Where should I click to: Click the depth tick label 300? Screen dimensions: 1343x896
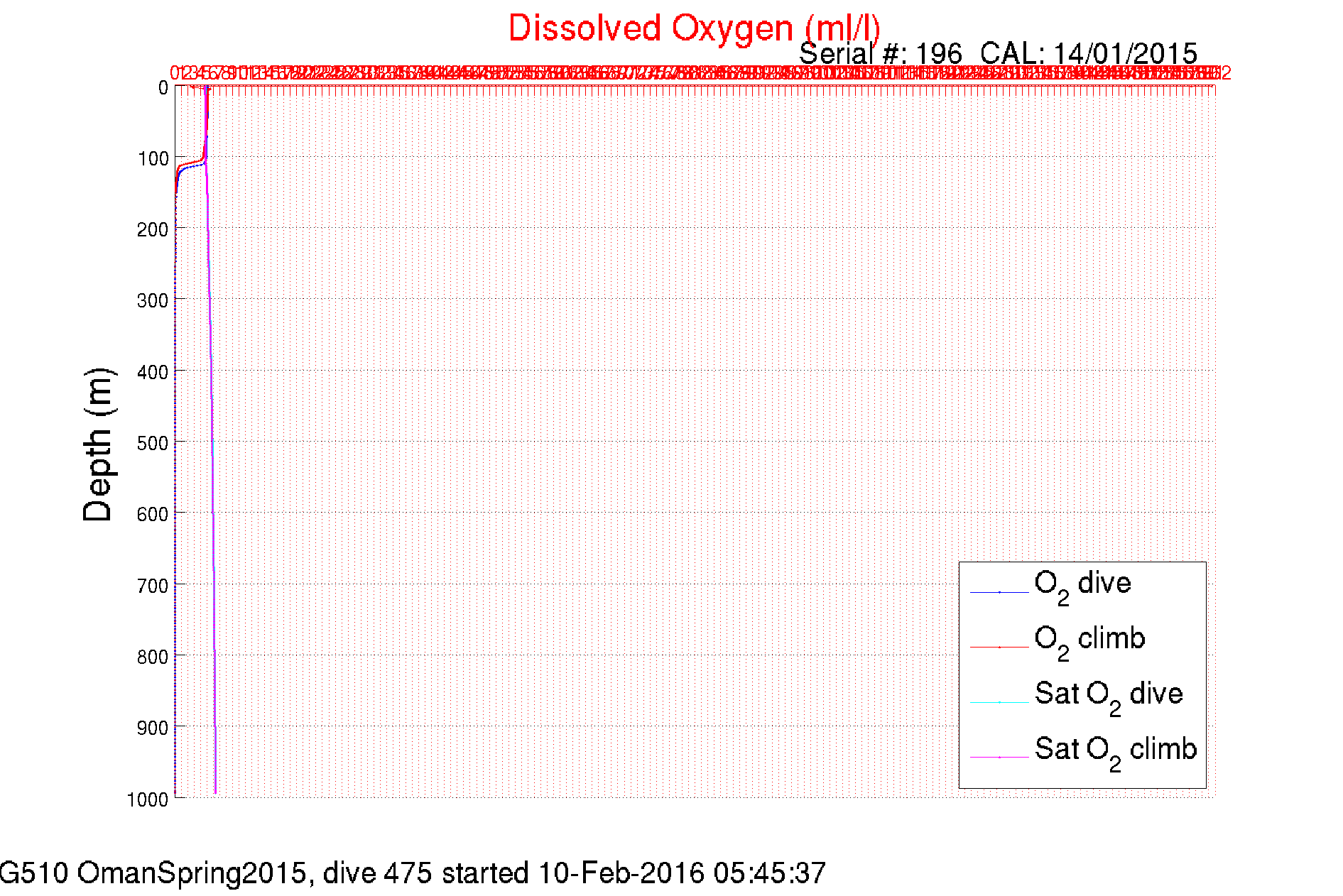tap(153, 300)
